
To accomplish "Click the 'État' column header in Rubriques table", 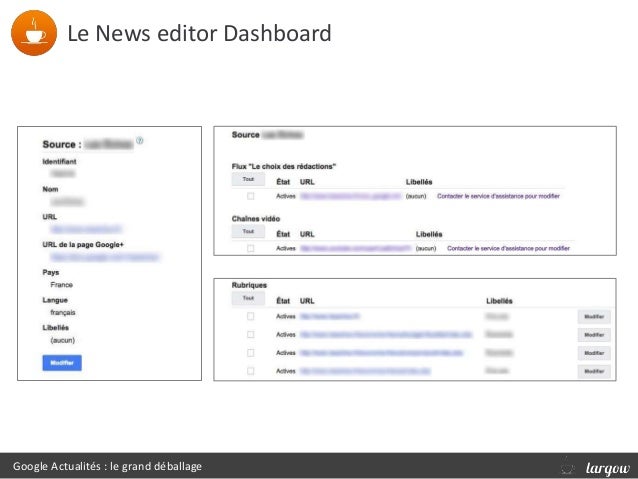I will pyautogui.click(x=283, y=301).
